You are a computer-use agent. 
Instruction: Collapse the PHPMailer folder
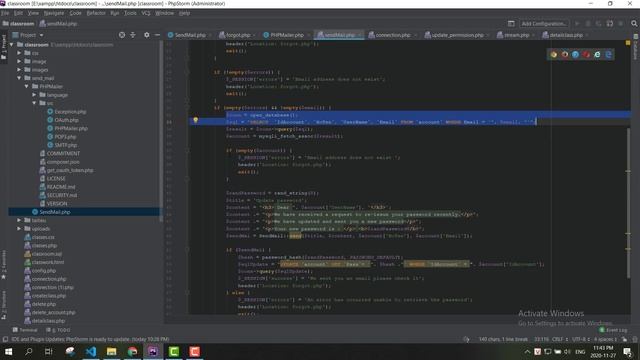coord(27,87)
